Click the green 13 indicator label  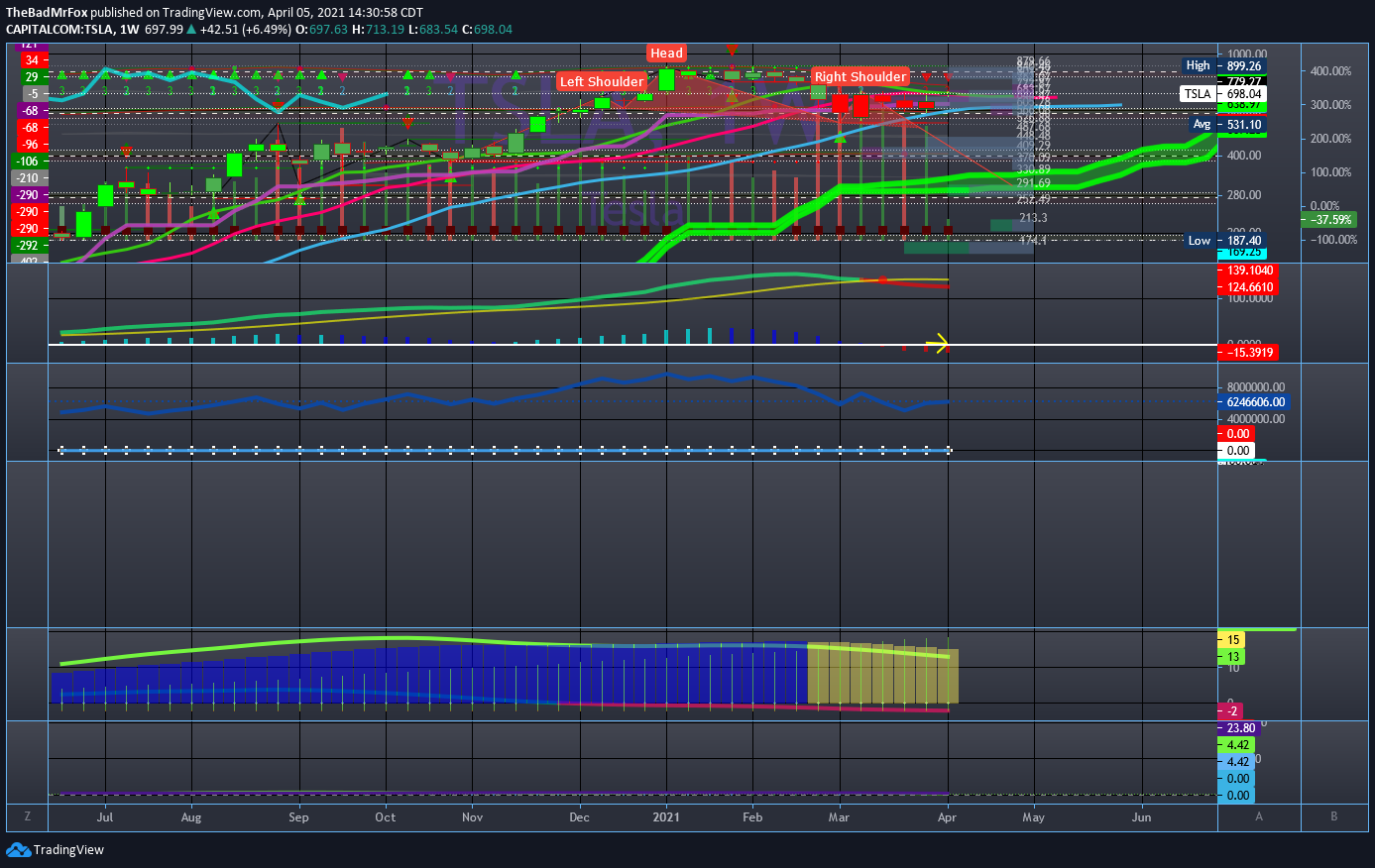[1233, 657]
